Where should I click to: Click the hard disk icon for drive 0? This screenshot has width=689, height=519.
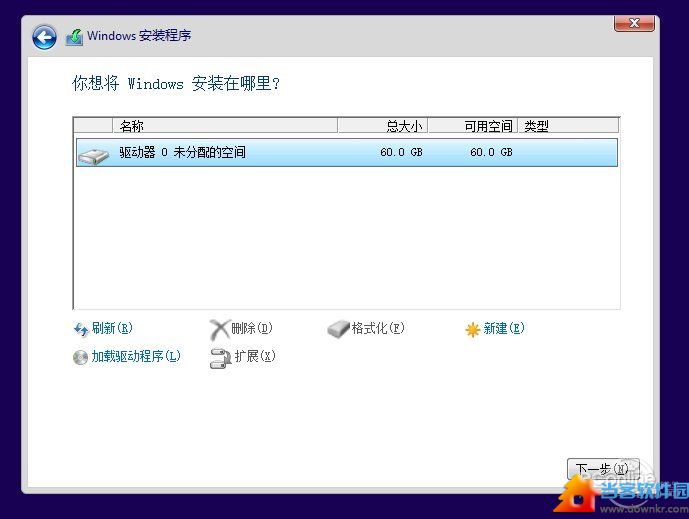click(x=94, y=155)
